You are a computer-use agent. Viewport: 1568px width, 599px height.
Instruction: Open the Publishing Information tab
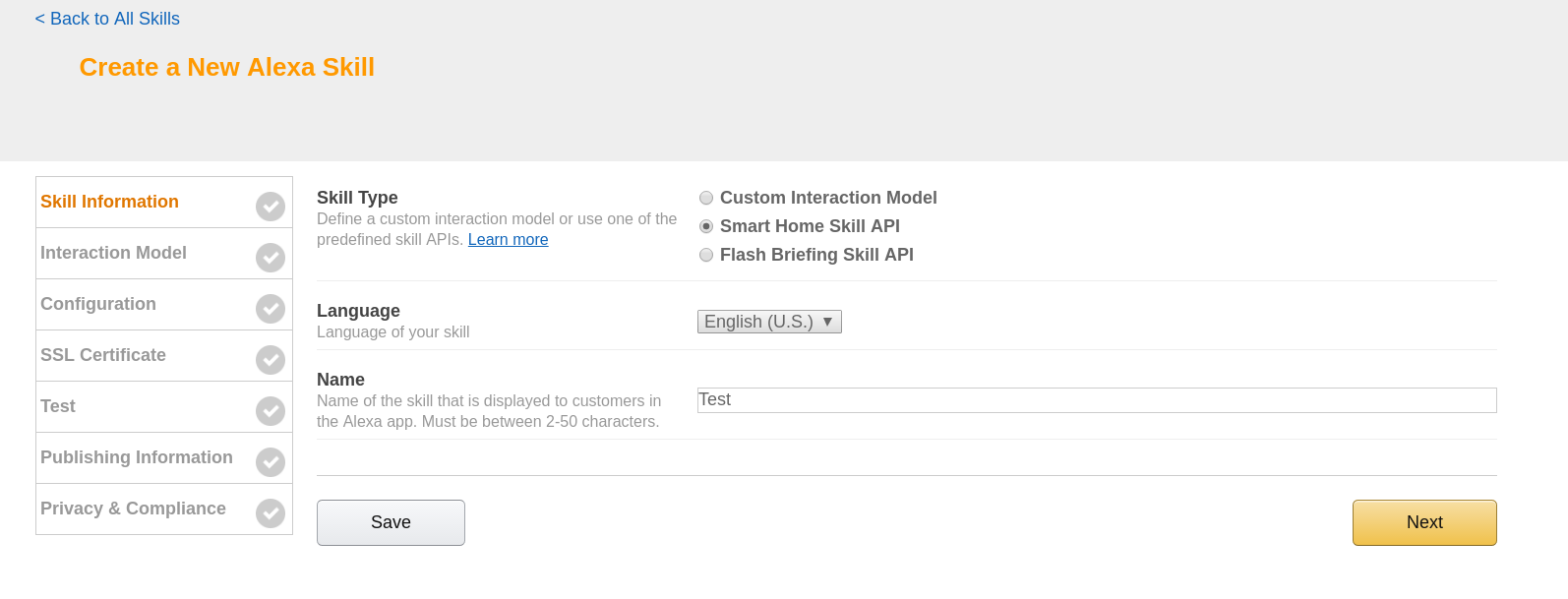137,457
